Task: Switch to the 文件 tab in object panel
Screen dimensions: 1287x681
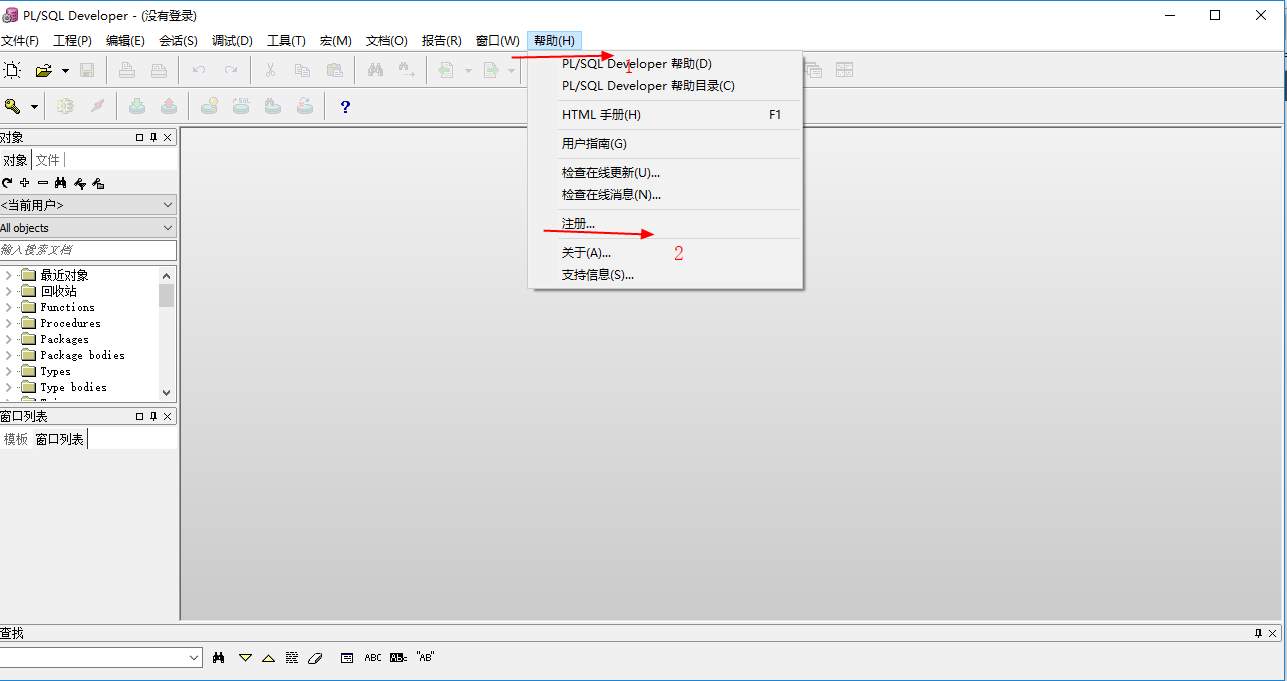Action: [x=47, y=160]
